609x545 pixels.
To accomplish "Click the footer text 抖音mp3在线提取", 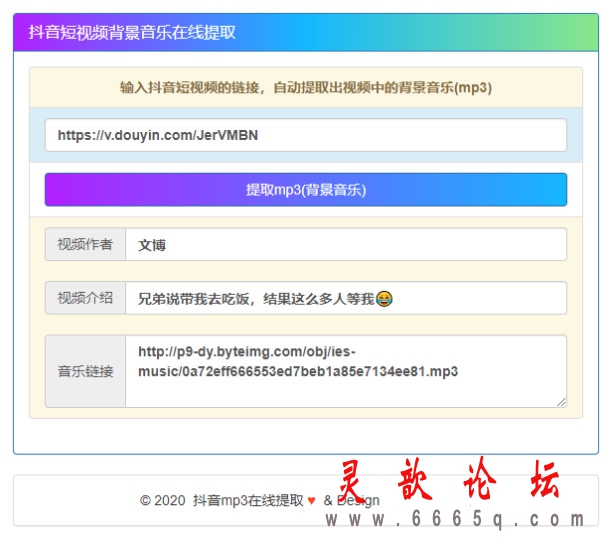I will click(x=248, y=500).
